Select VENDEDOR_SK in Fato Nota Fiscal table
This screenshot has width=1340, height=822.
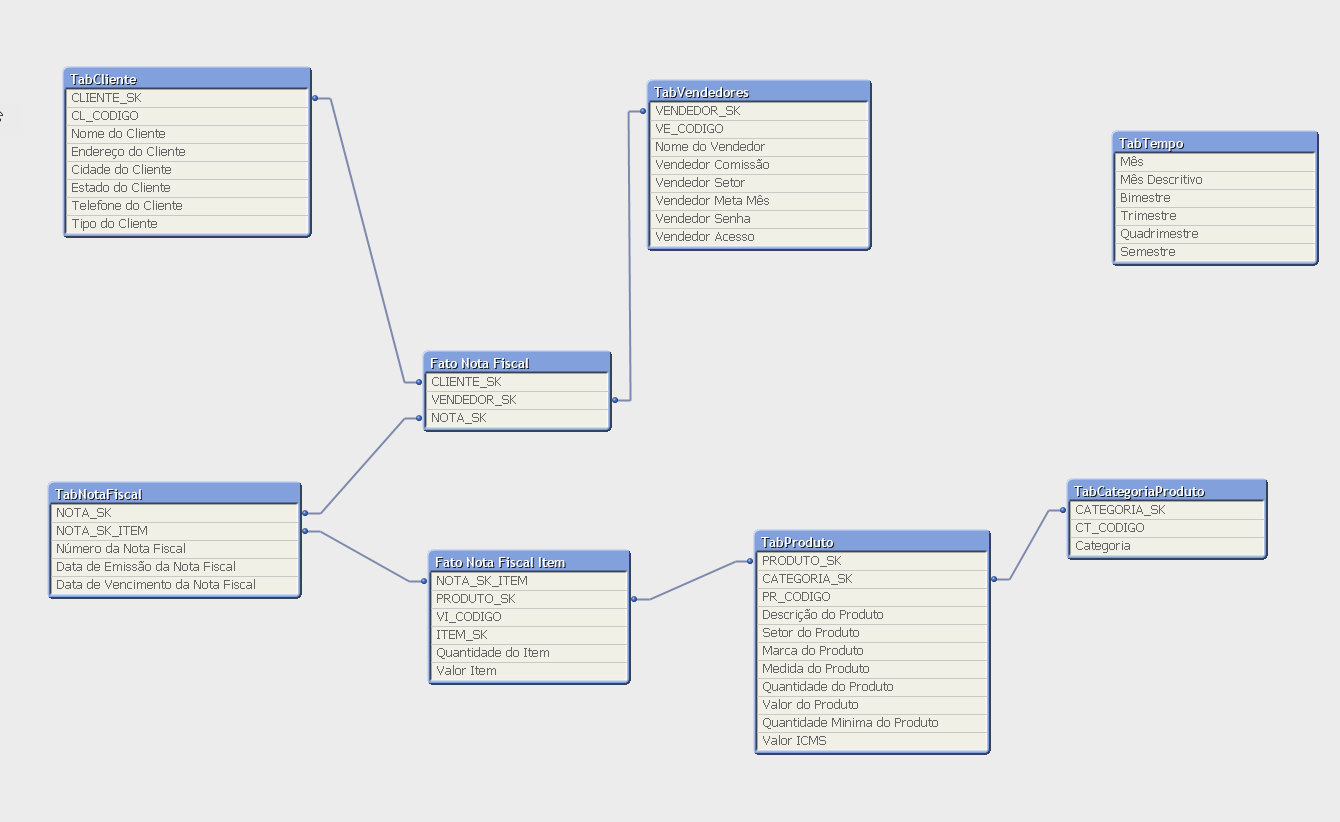pyautogui.click(x=517, y=400)
